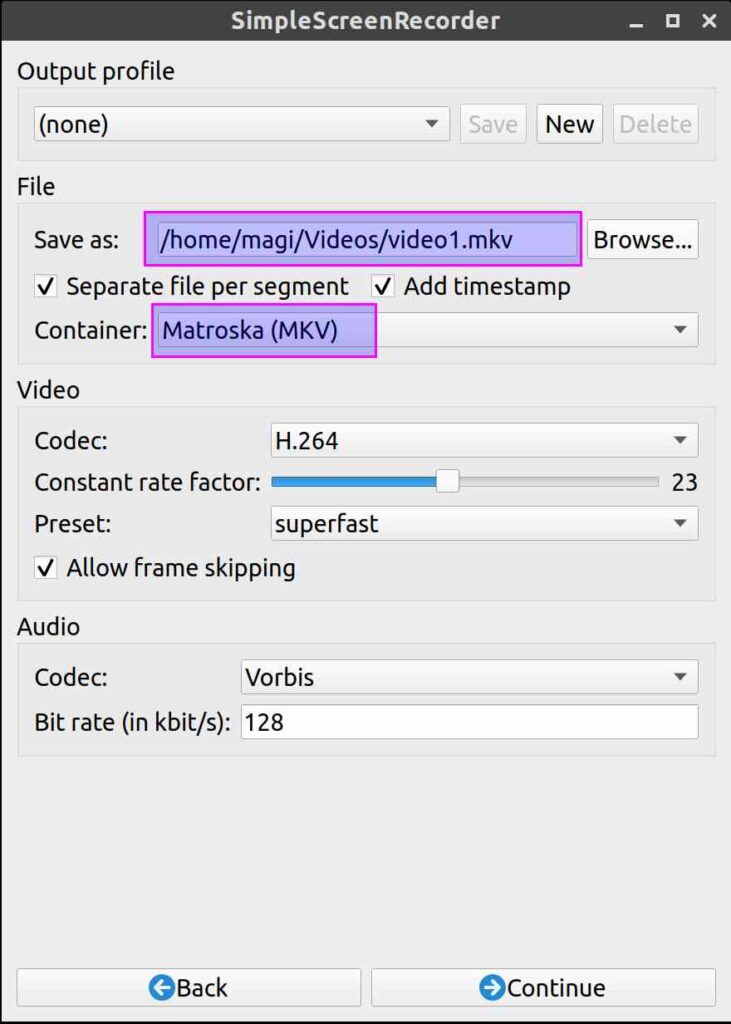Click the New profile button
This screenshot has width=731, height=1024.
coord(569,124)
